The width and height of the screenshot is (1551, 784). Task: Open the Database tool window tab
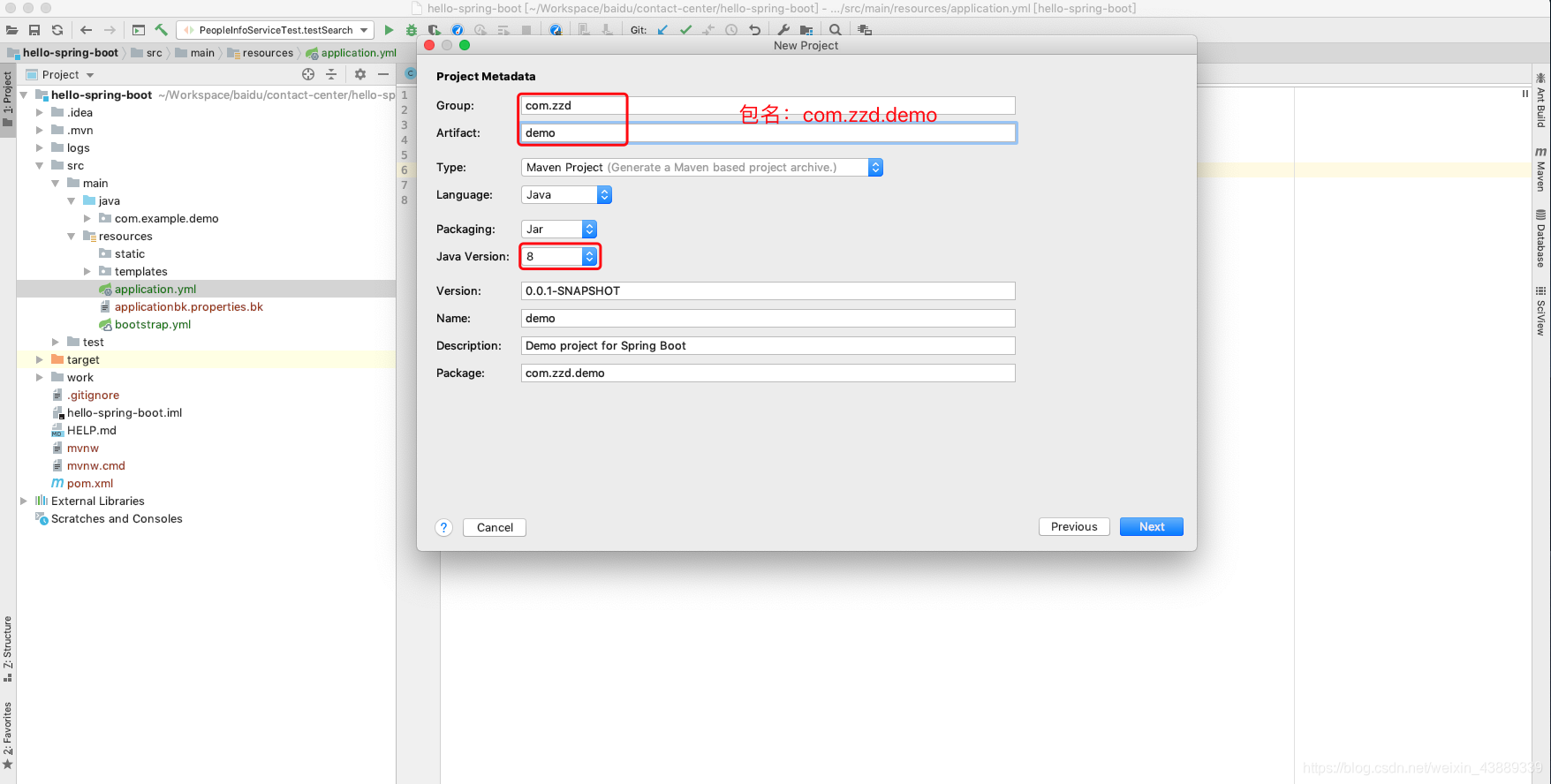tap(1540, 238)
